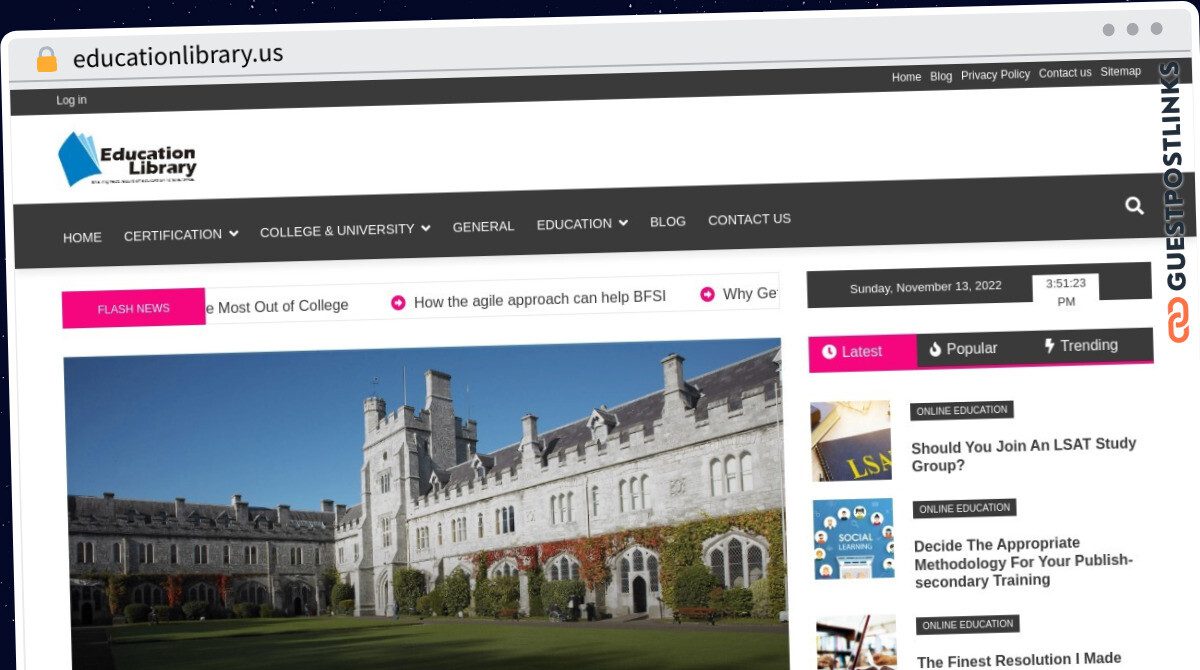Open 'The Finest Resolution I Made' article

(1020, 660)
